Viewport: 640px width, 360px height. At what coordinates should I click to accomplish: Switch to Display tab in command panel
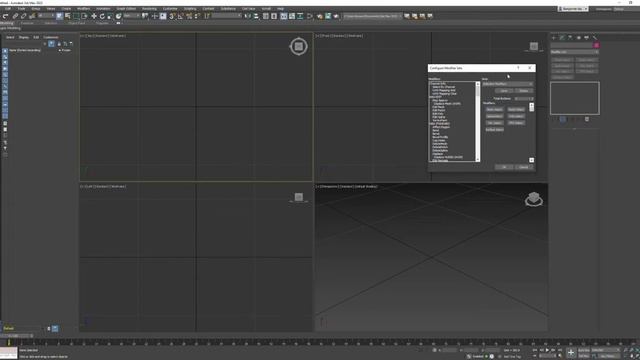click(x=587, y=38)
